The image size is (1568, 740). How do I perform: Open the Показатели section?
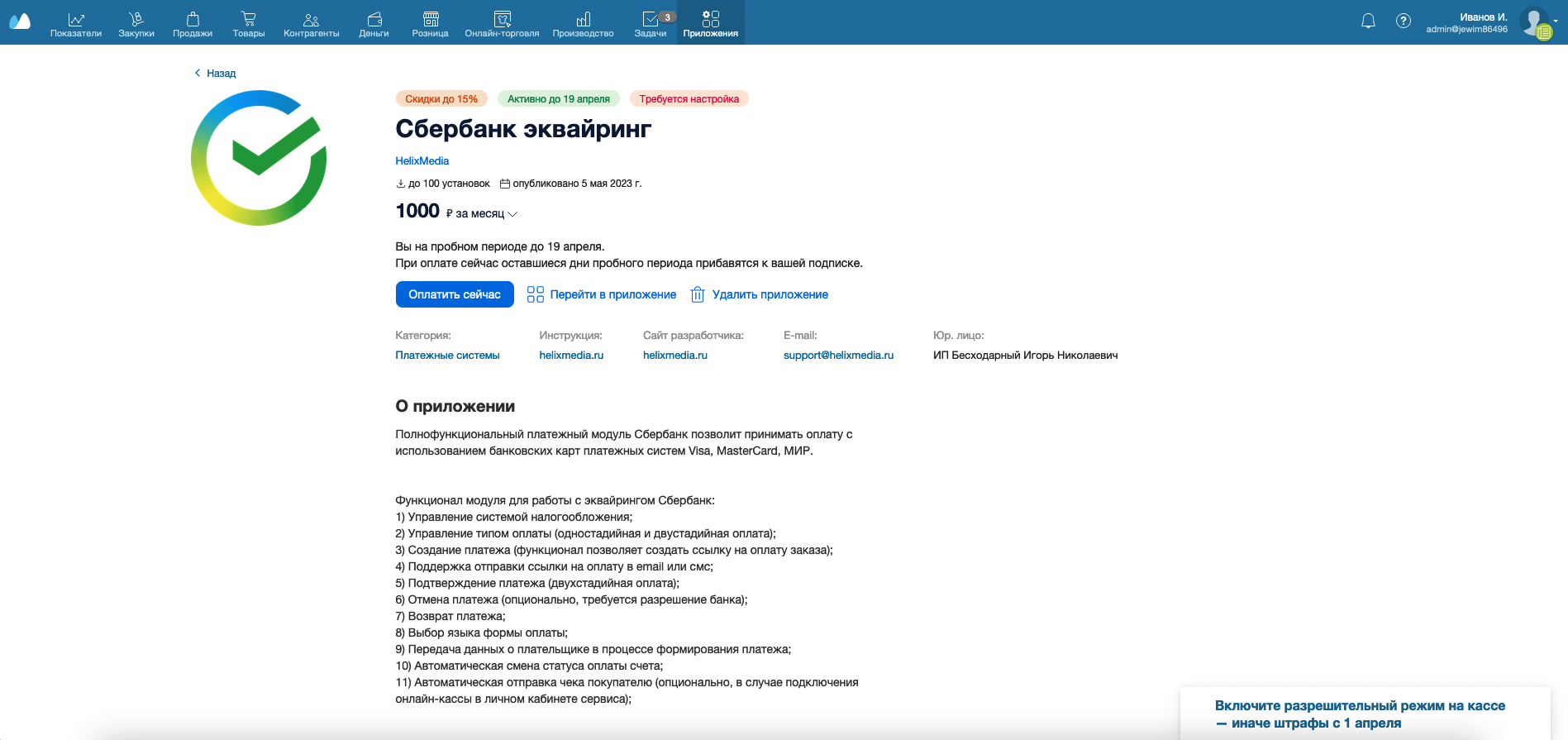pos(76,23)
